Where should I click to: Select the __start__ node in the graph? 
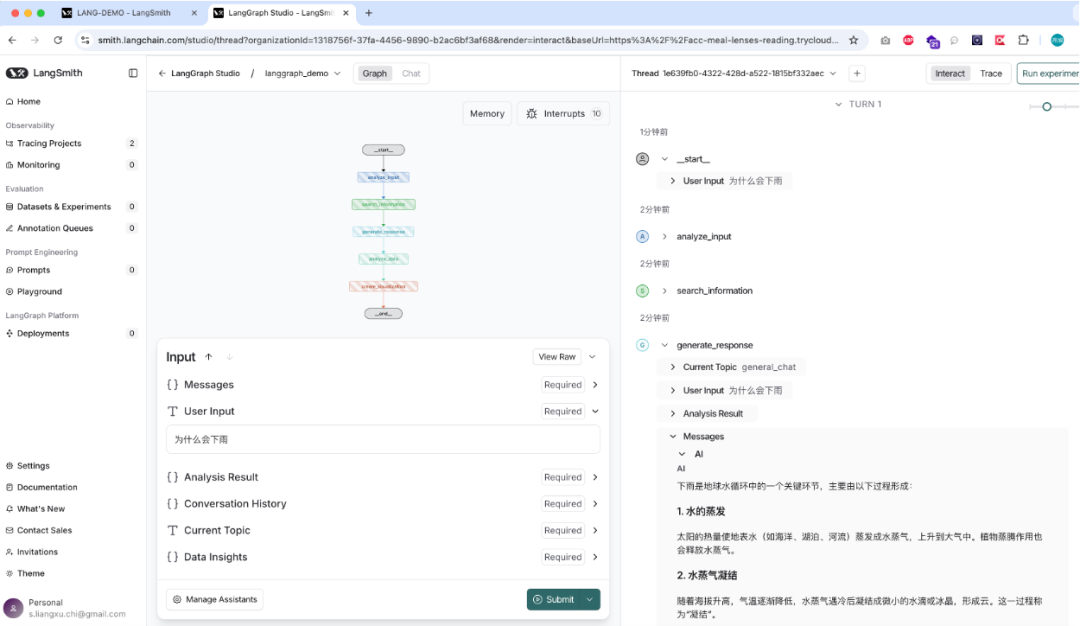(384, 149)
